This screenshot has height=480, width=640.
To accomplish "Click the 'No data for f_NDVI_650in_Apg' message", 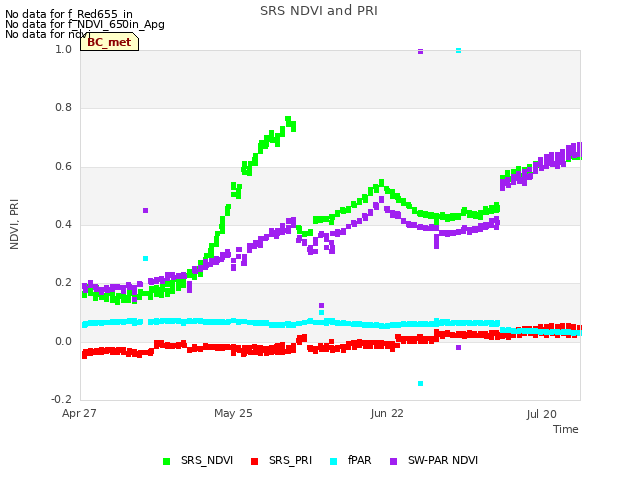I will tap(85, 24).
